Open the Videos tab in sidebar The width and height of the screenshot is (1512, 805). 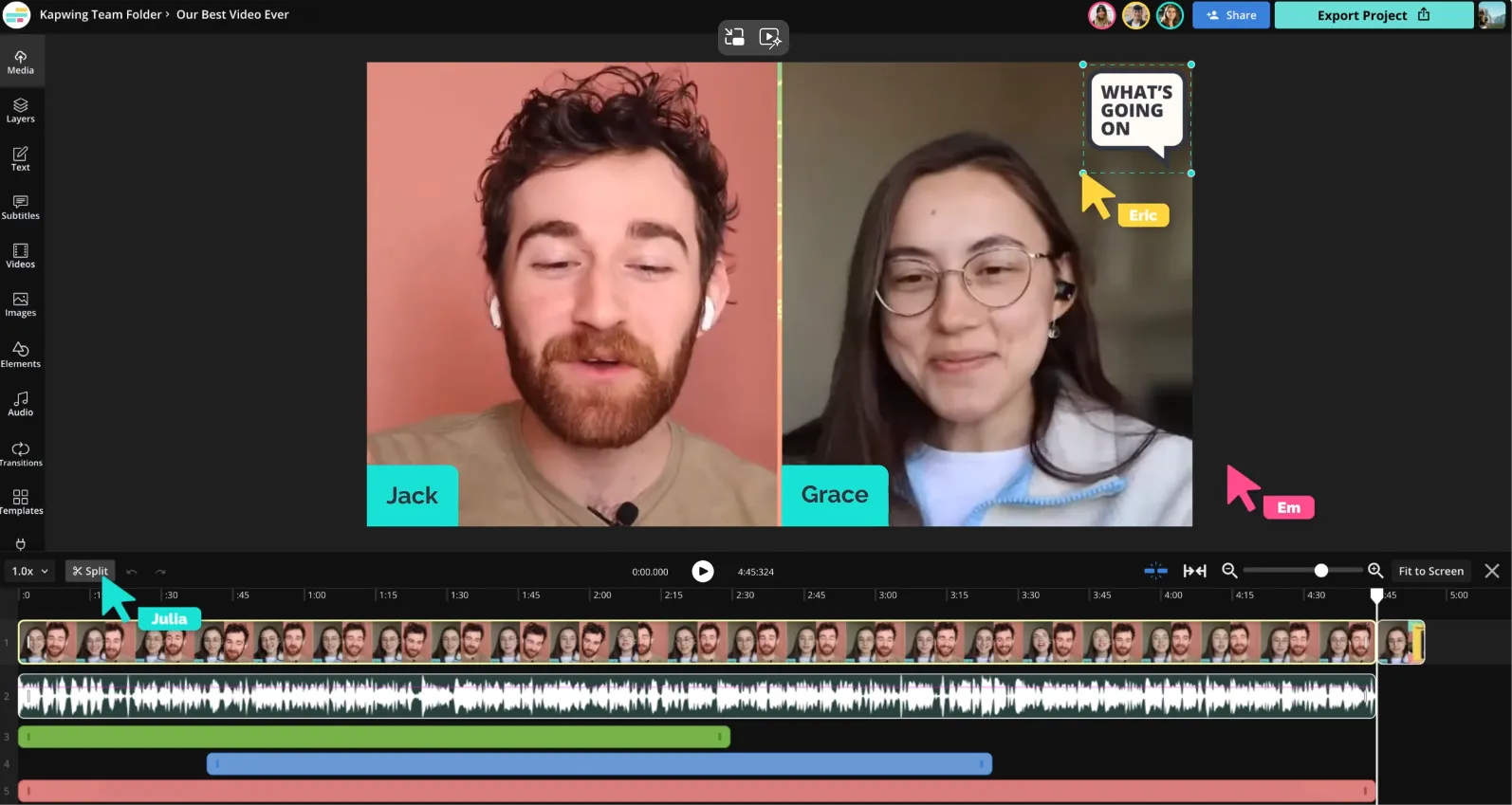click(x=21, y=255)
